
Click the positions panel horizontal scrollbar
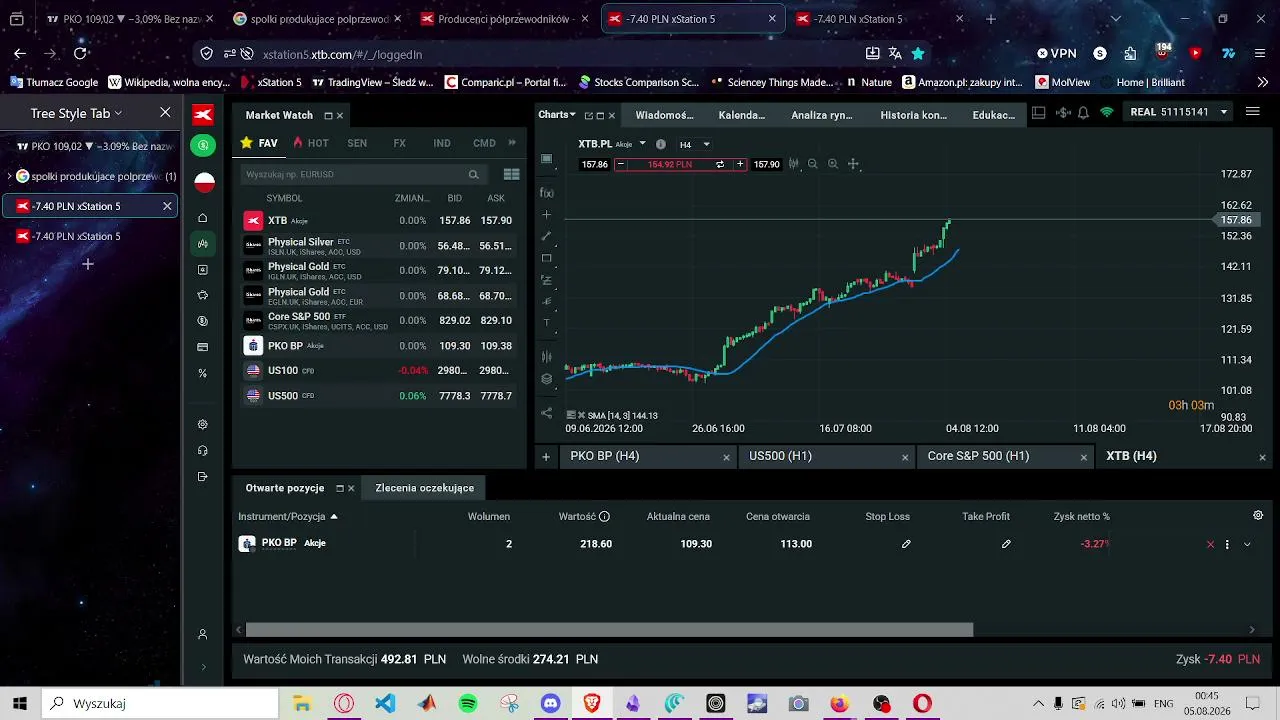point(609,630)
